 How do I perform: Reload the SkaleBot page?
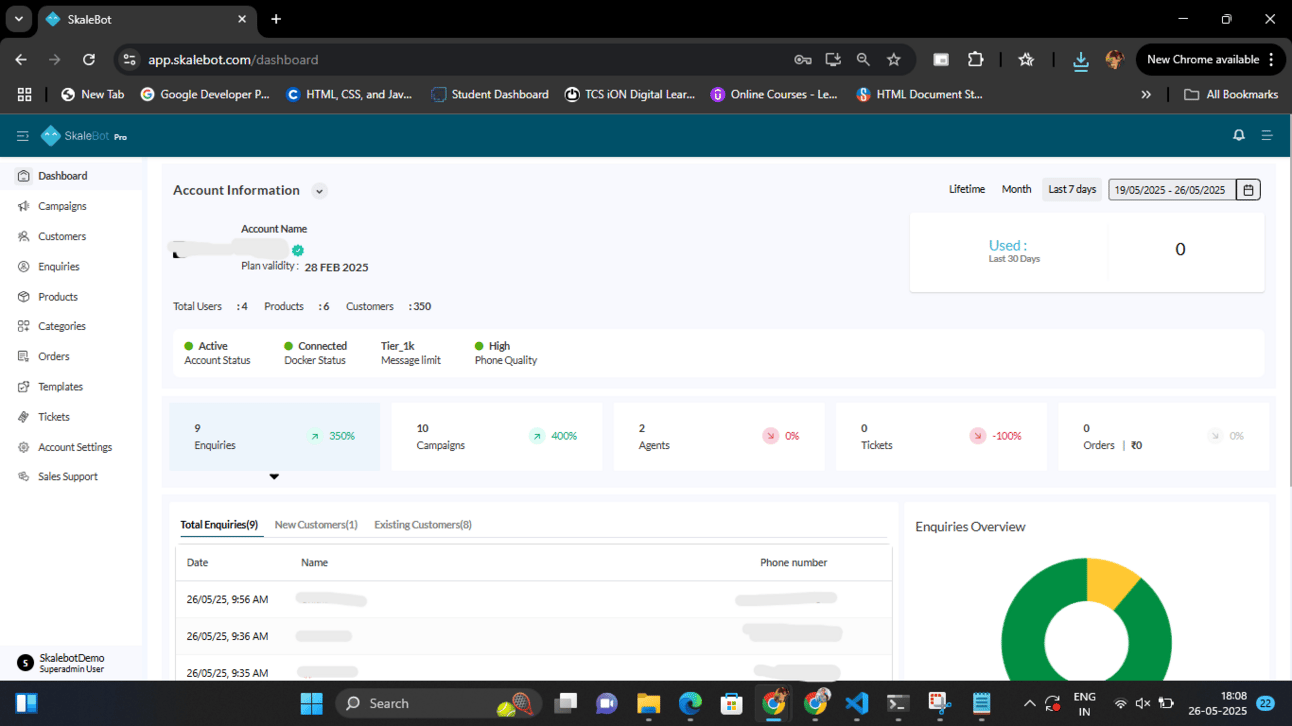[x=89, y=60]
